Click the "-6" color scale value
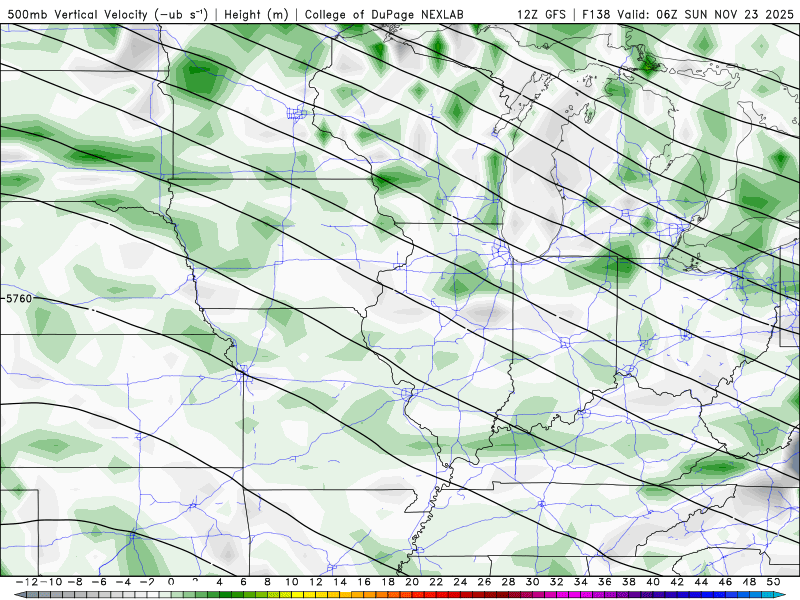This screenshot has width=800, height=600. (98, 582)
